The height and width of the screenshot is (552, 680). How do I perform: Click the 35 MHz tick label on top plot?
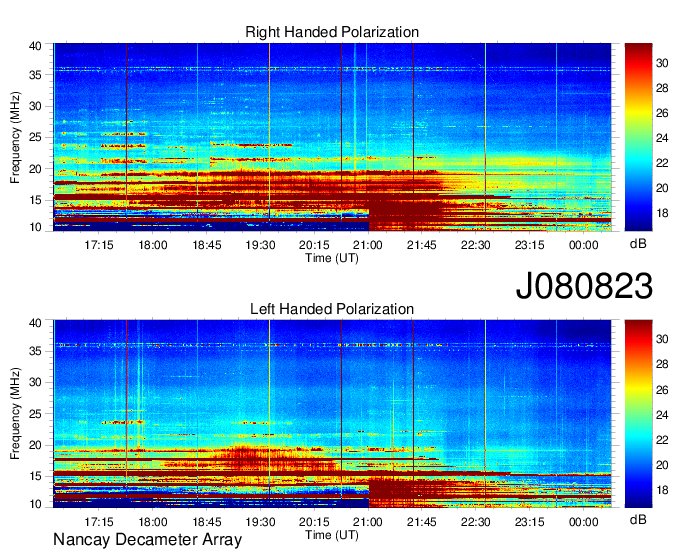click(35, 75)
